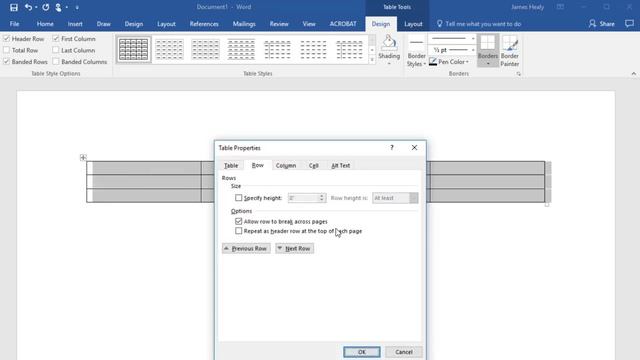Toggle the Banded Rows checkbox
Image resolution: width=640 pixels, height=360 pixels.
[x=7, y=62]
